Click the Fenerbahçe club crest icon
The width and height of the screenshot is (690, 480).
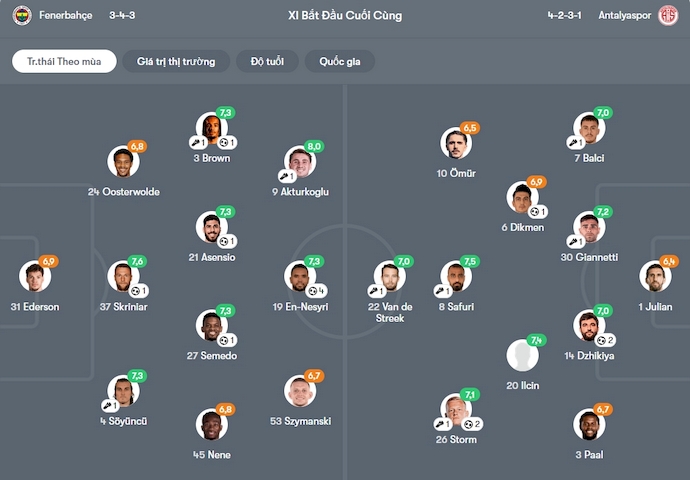coord(22,16)
